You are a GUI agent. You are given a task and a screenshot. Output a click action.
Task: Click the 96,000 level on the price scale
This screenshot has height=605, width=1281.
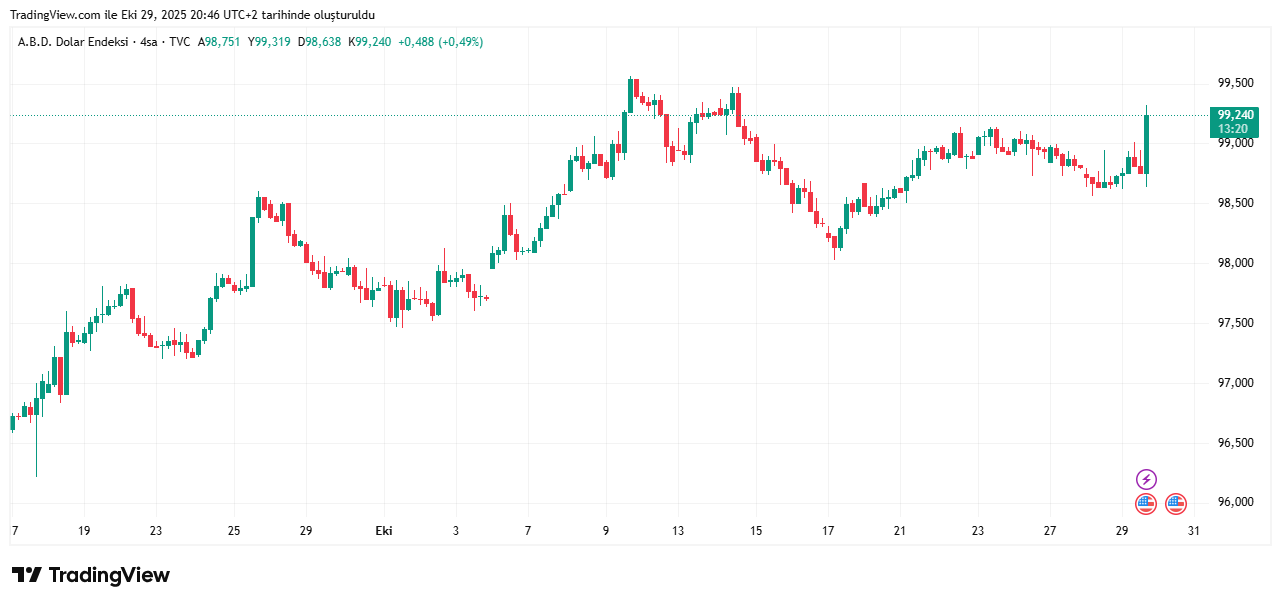coord(1234,502)
